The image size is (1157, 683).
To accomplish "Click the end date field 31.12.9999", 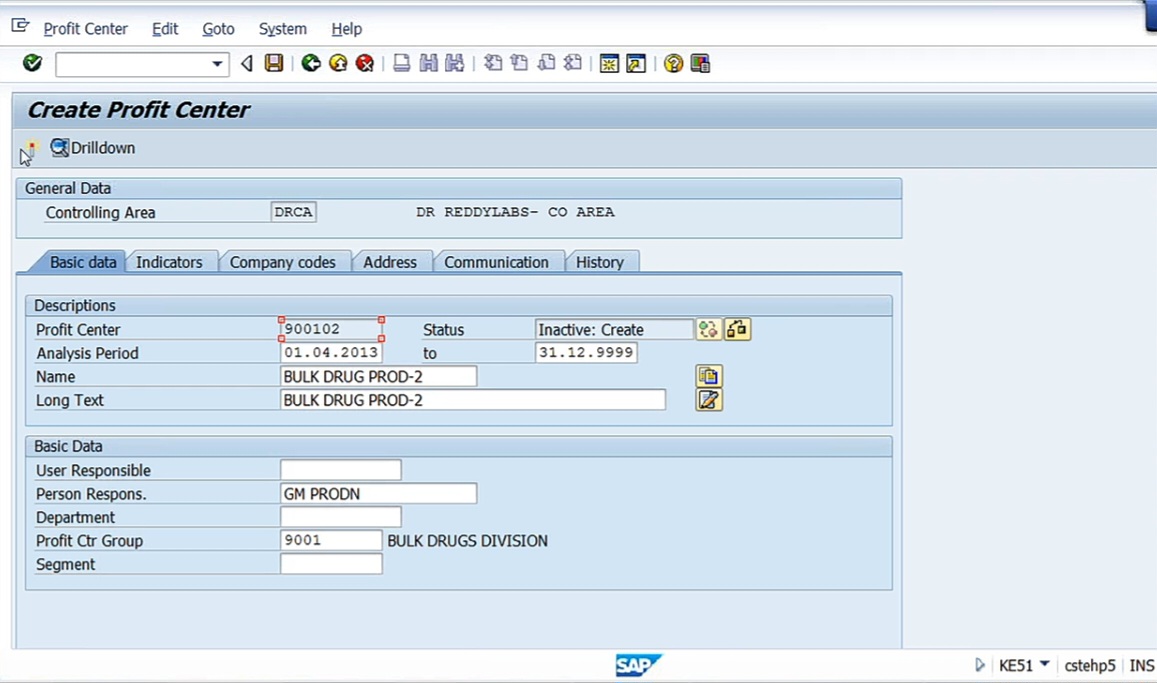I will pyautogui.click(x=586, y=353).
